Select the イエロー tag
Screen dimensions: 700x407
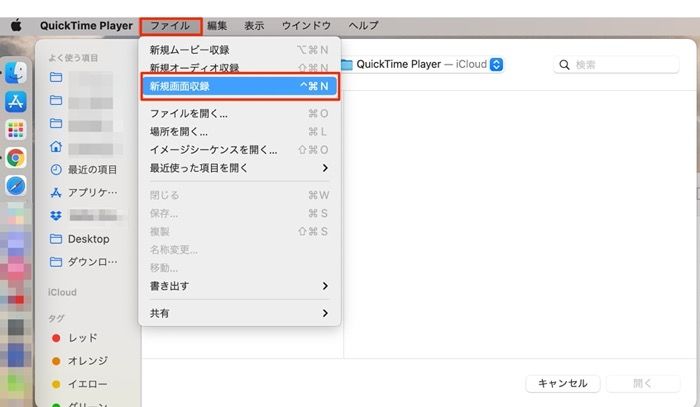click(x=80, y=384)
